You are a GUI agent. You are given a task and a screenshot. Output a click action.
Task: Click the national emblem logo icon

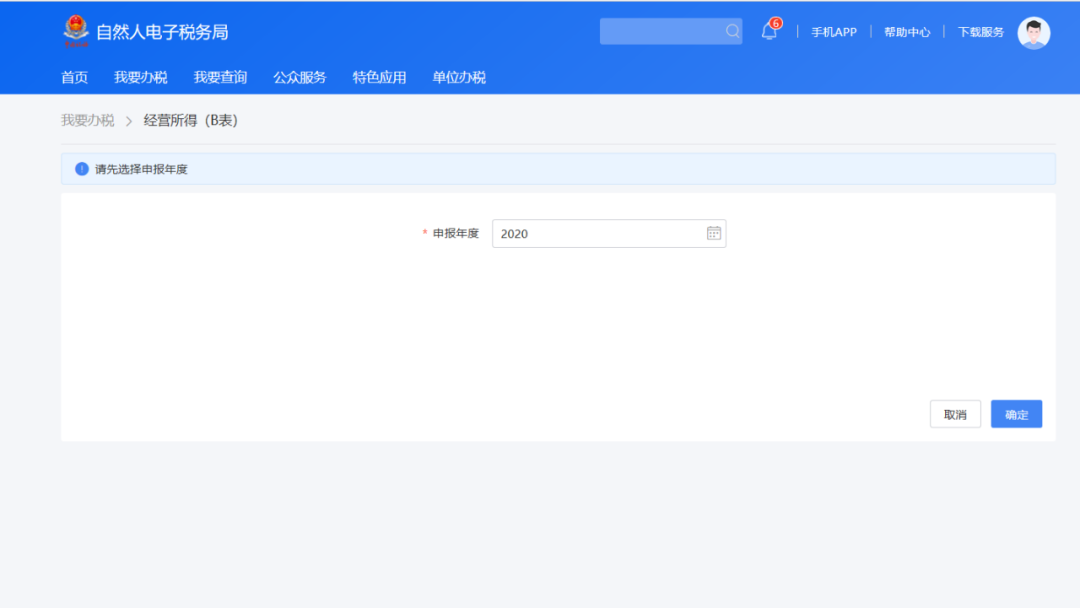point(76,31)
